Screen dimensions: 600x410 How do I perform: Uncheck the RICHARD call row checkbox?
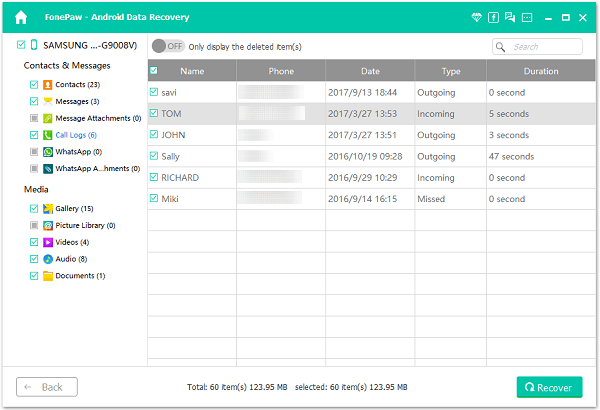(x=154, y=177)
